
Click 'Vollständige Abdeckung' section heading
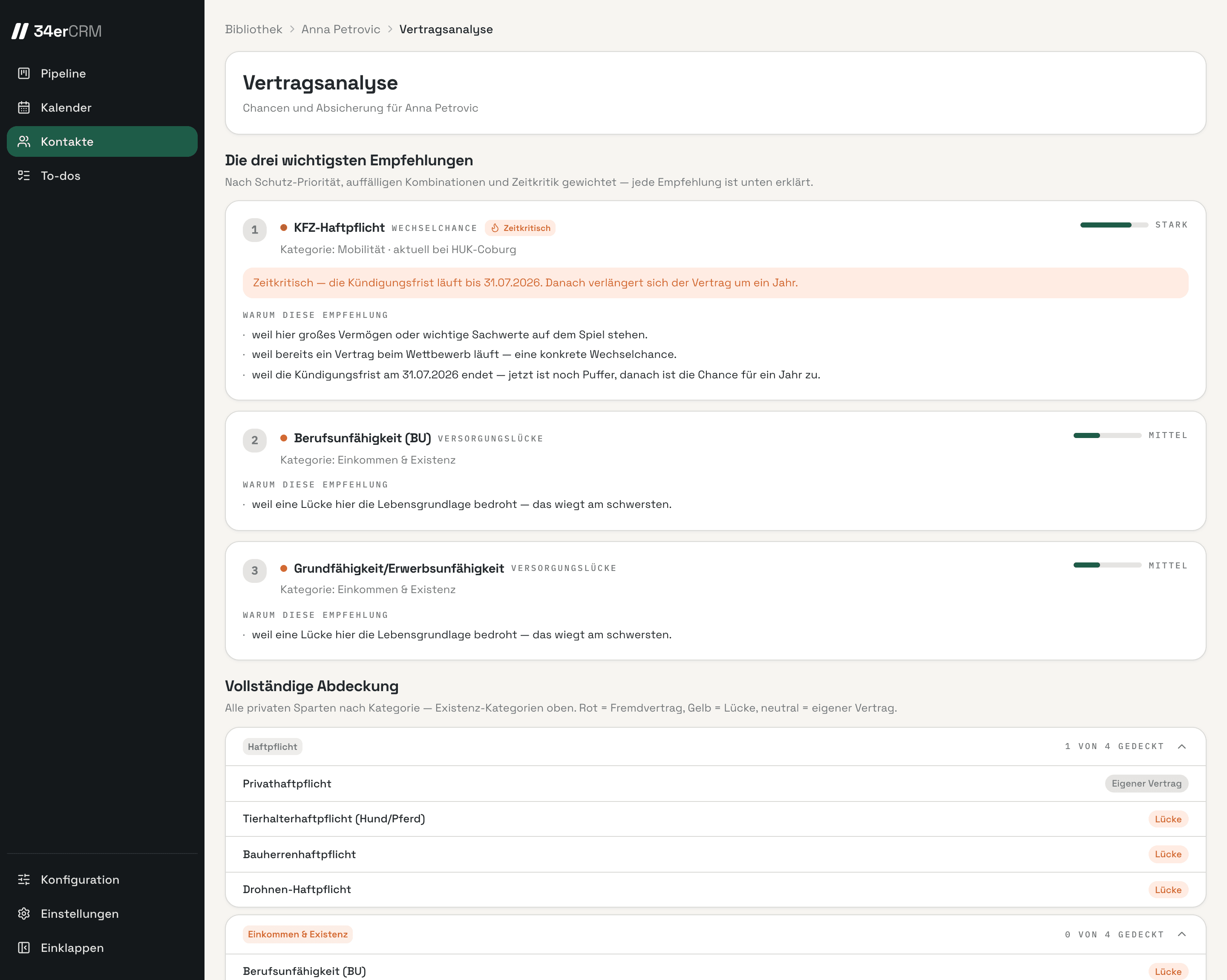[x=312, y=686]
